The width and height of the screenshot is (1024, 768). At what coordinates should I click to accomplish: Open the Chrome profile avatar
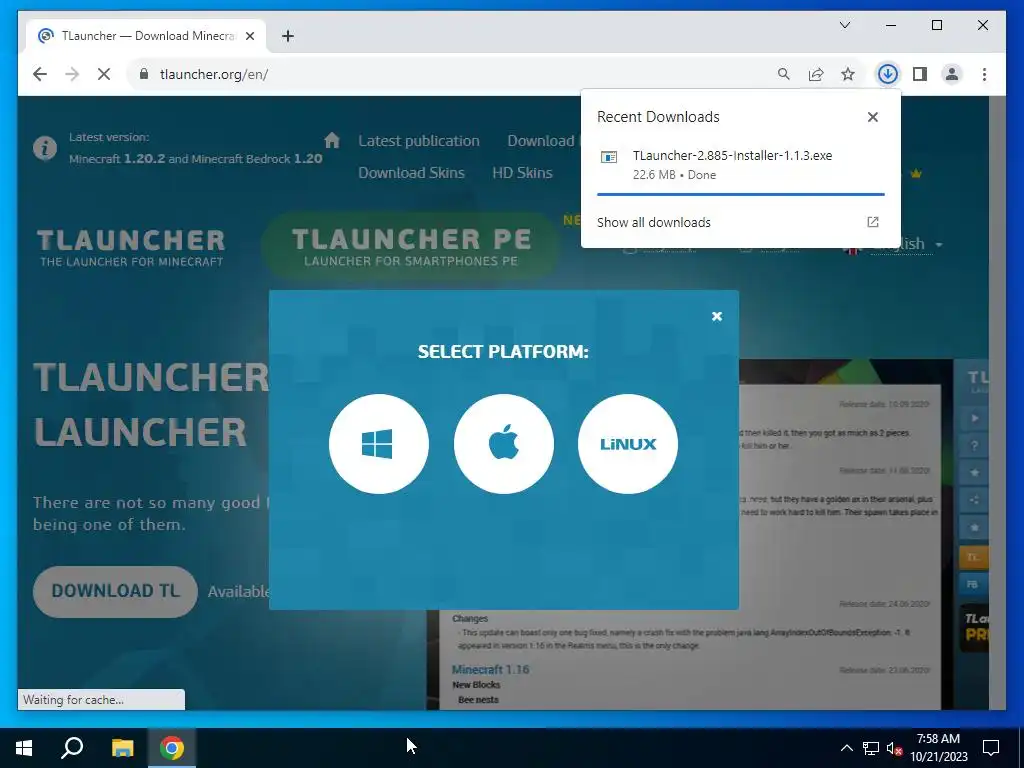pyautogui.click(x=952, y=74)
